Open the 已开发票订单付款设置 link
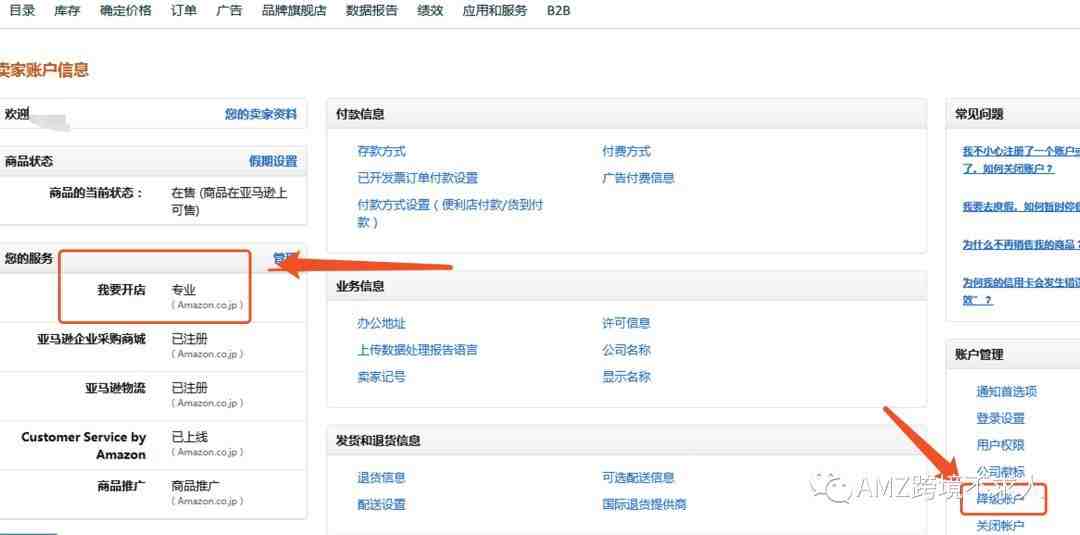This screenshot has width=1080, height=535. 417,178
